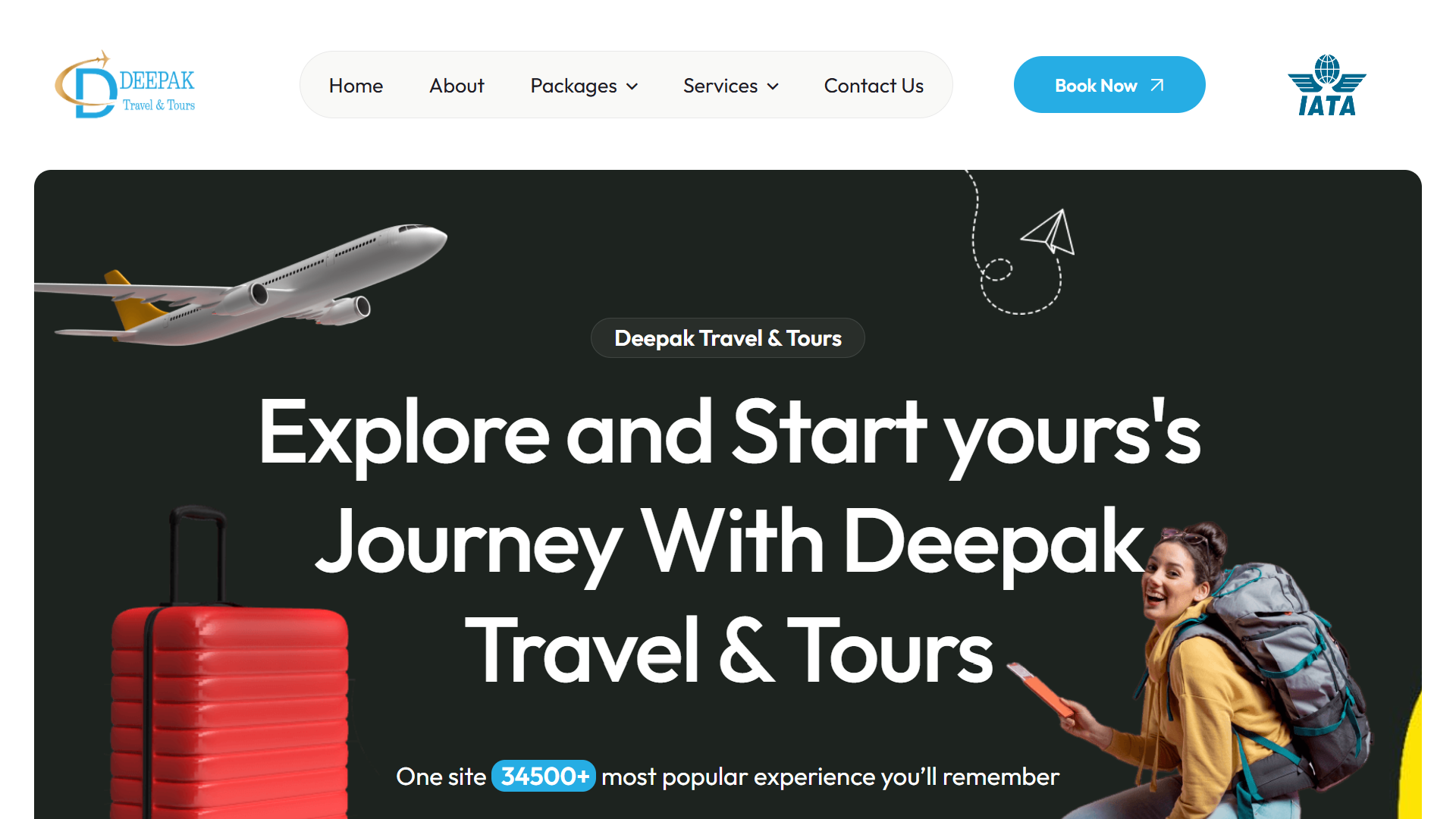Click the arrow icon in Book Now

click(1157, 86)
